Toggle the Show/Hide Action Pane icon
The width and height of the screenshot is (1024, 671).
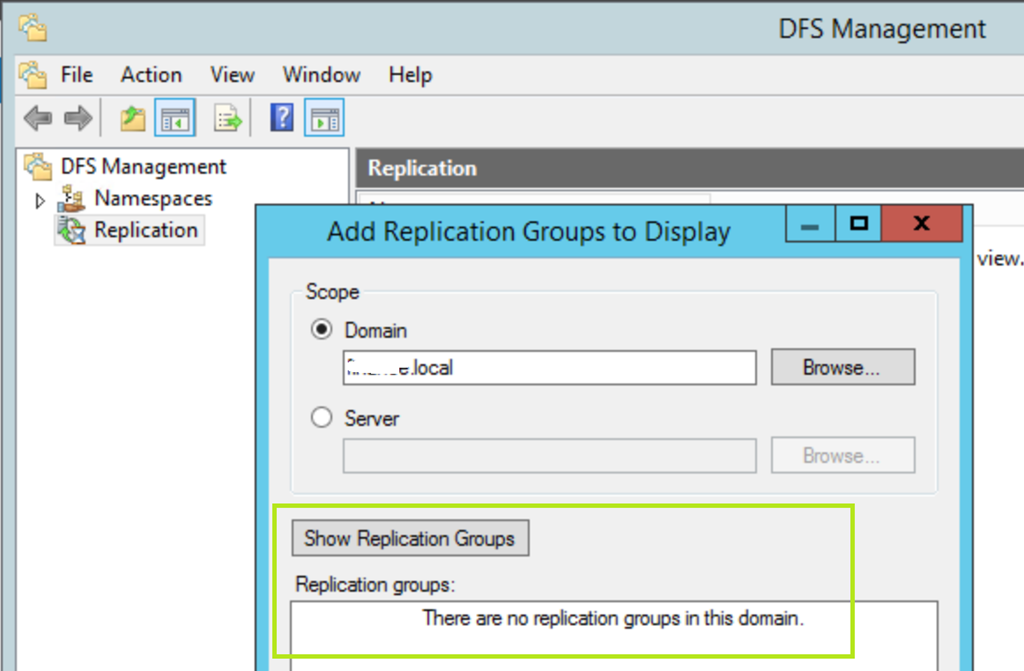coord(324,119)
